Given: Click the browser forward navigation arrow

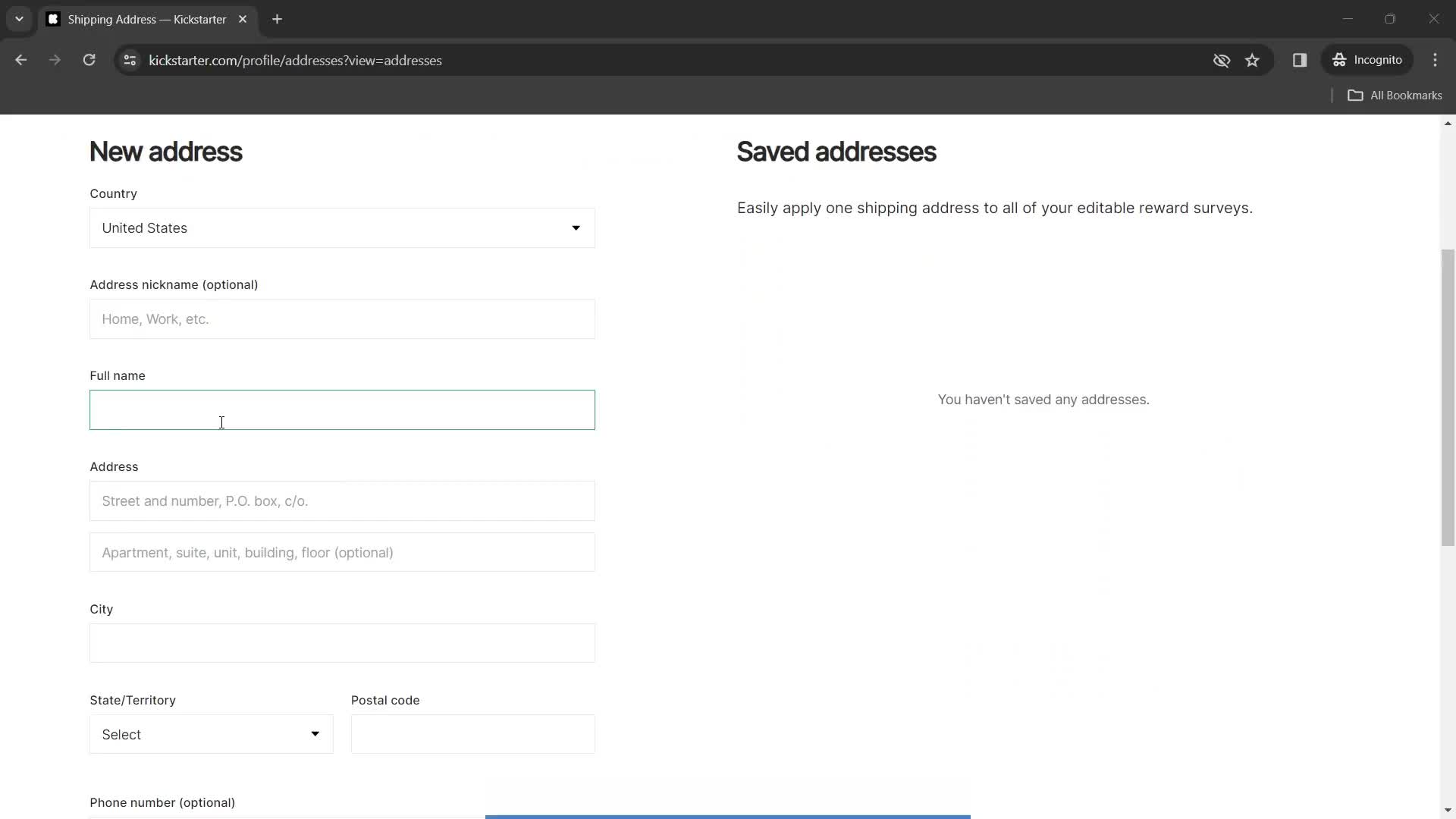Looking at the screenshot, I should click(x=55, y=60).
